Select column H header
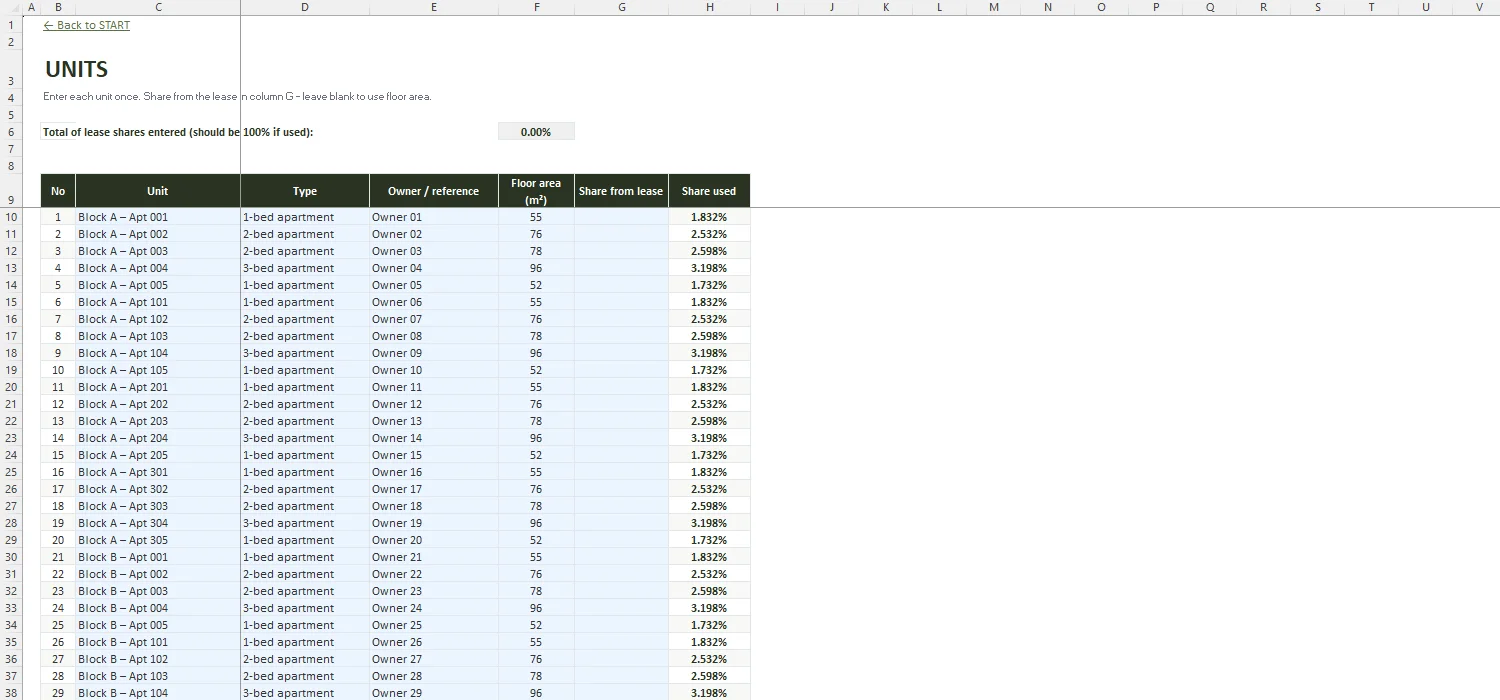Viewport: 1500px width, 700px height. point(709,7)
